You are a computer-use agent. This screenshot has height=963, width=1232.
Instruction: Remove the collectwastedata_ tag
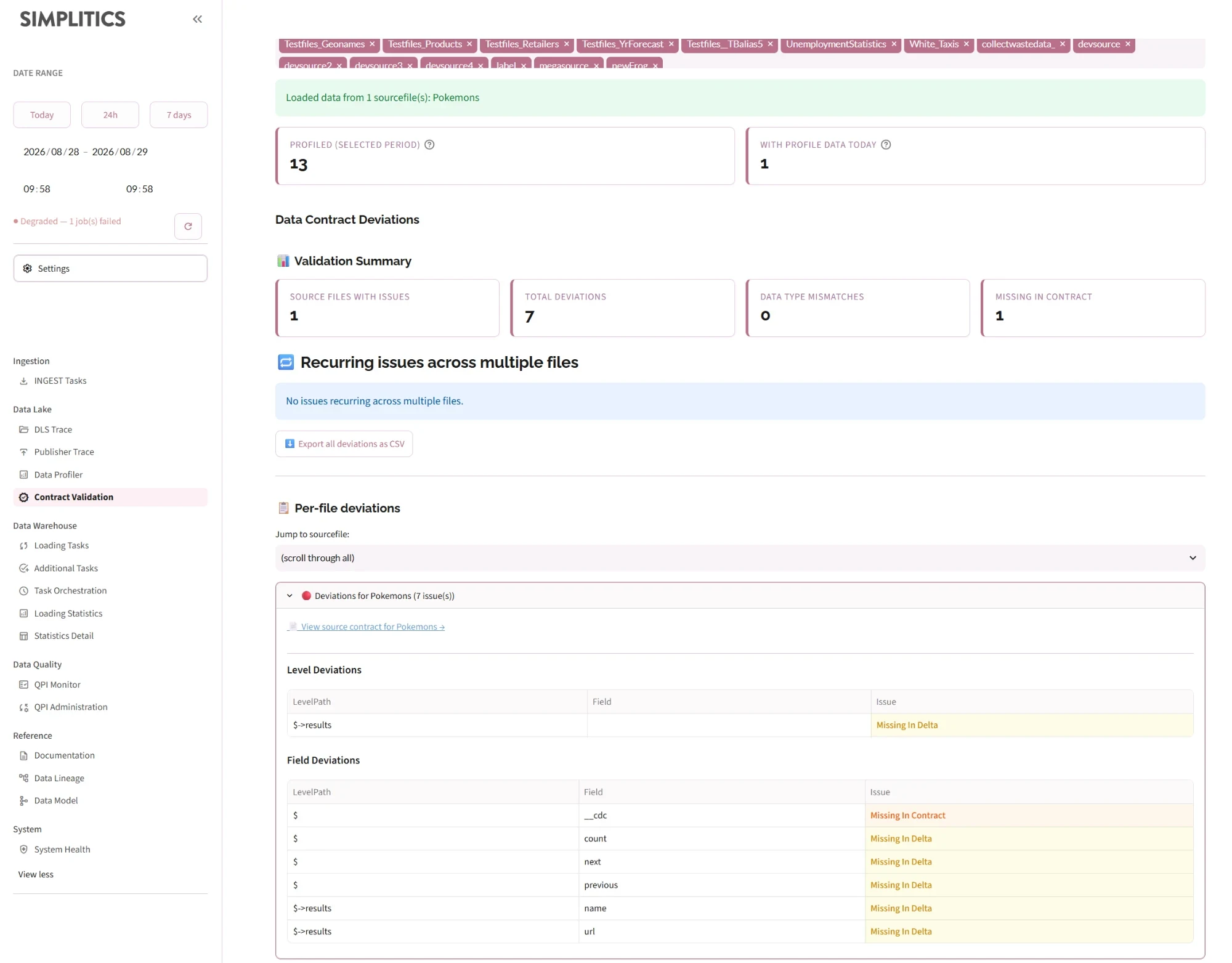1063,44
